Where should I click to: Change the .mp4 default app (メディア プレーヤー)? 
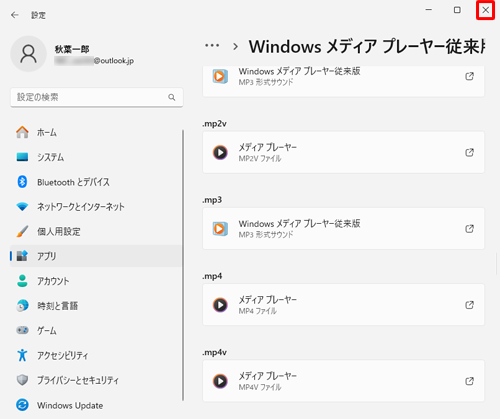pyautogui.click(x=343, y=305)
